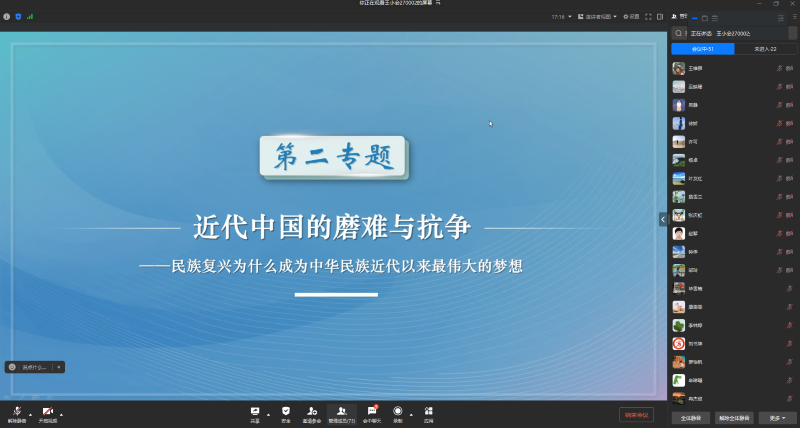Click the 安全 shield icon
The height and width of the screenshot is (428, 800).
pyautogui.click(x=285, y=411)
